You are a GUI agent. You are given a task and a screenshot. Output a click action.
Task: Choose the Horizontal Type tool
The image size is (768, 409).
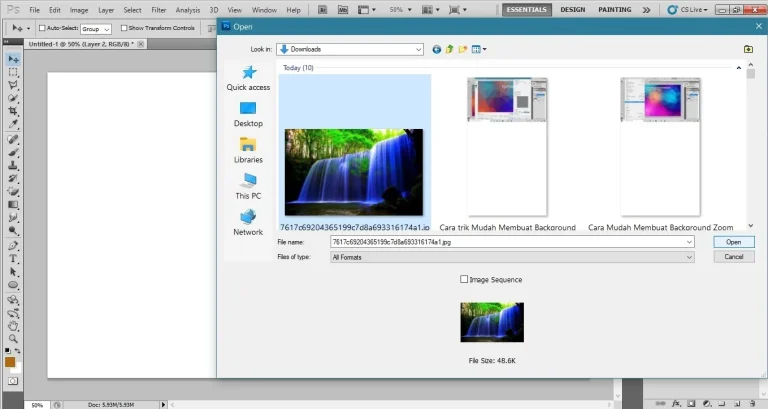13,258
